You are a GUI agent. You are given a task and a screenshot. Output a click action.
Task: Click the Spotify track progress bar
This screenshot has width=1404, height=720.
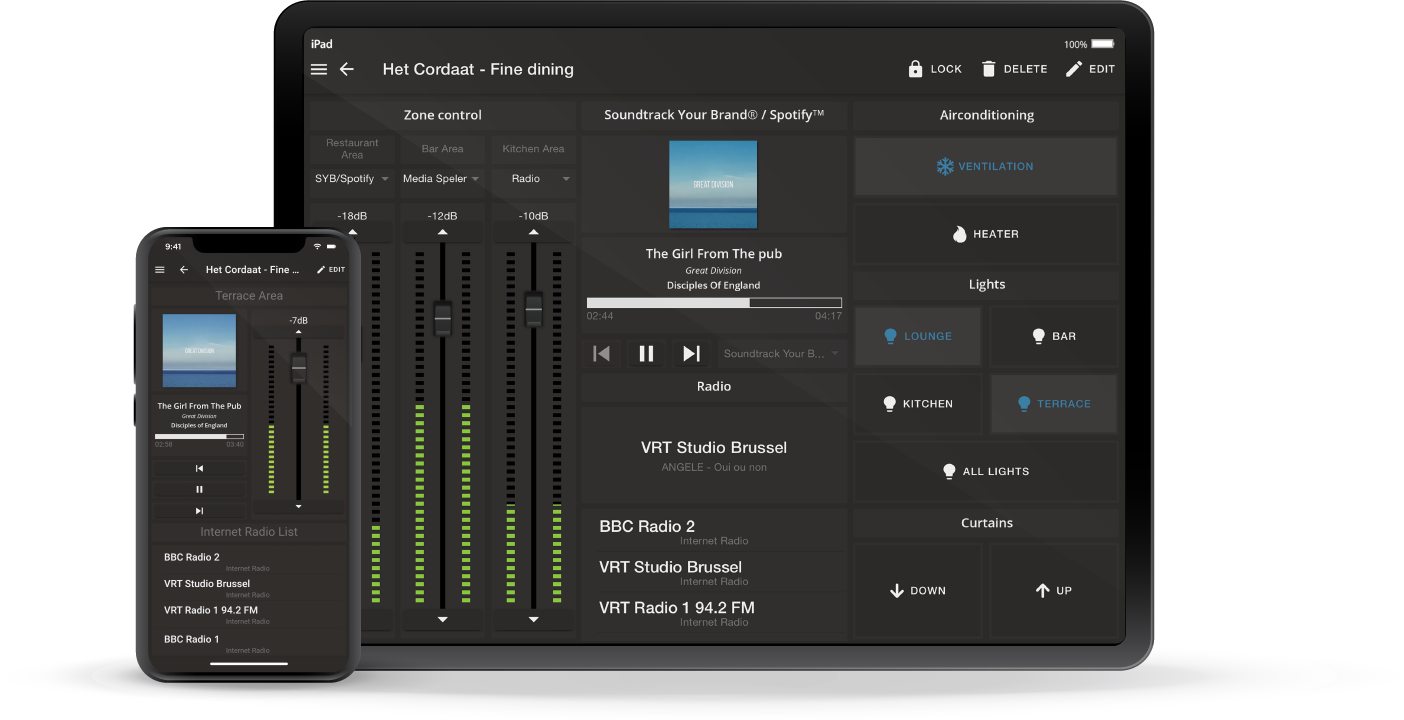pos(713,302)
